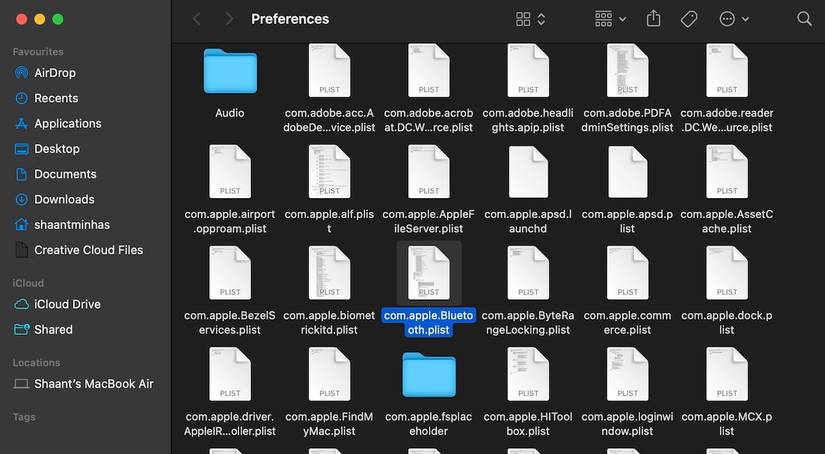Click the Share toolbar button

coord(653,19)
